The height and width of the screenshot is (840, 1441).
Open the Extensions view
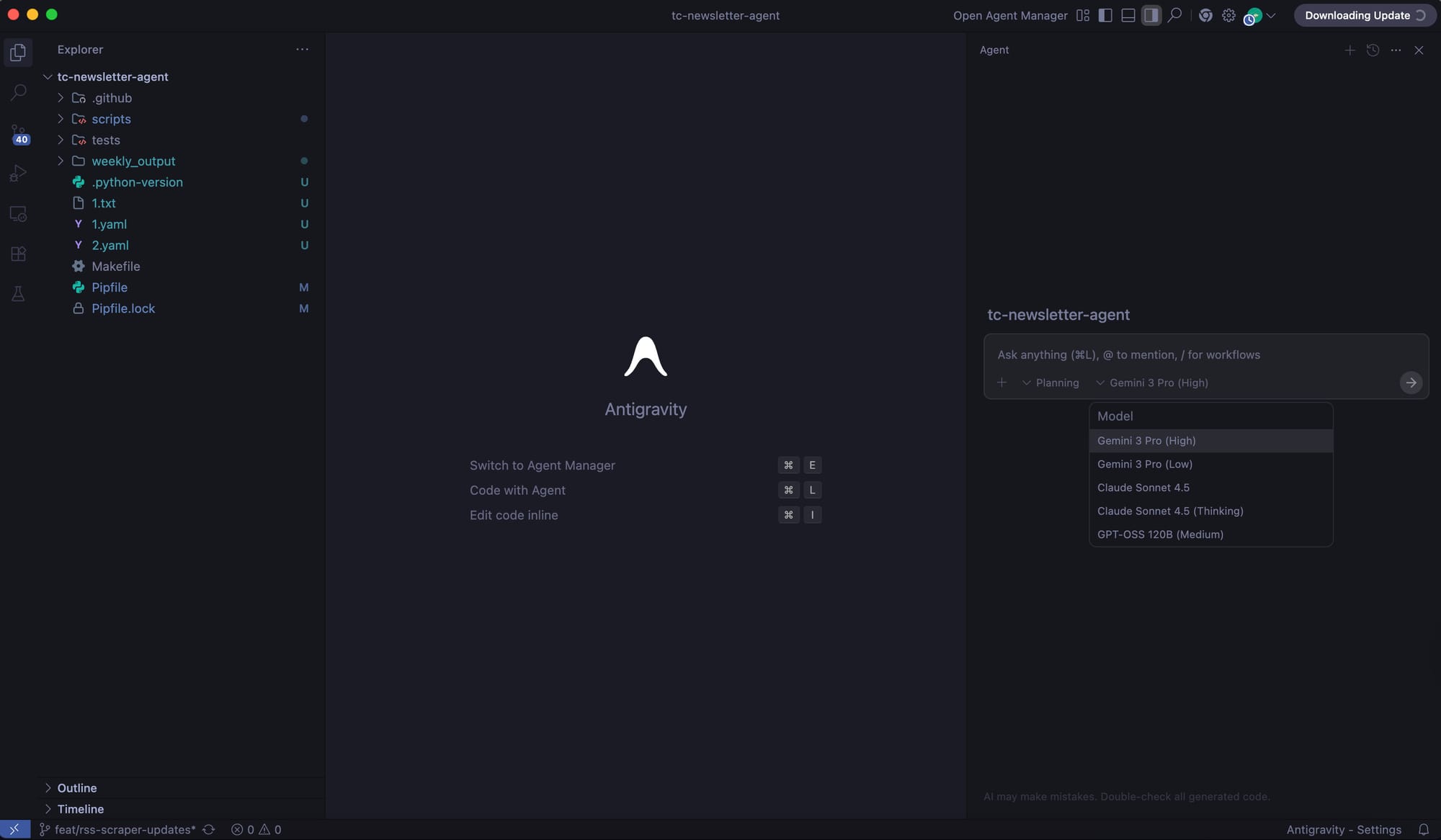tap(19, 254)
